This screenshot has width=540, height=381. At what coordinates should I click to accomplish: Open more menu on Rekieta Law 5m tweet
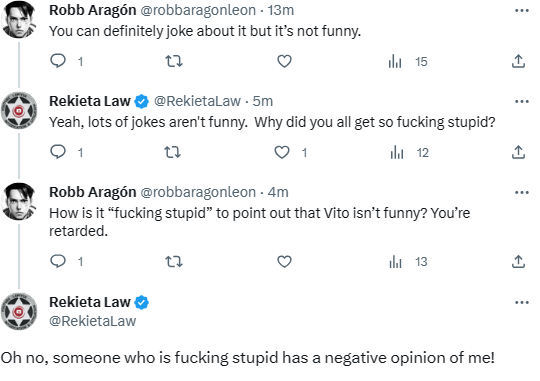(522, 102)
